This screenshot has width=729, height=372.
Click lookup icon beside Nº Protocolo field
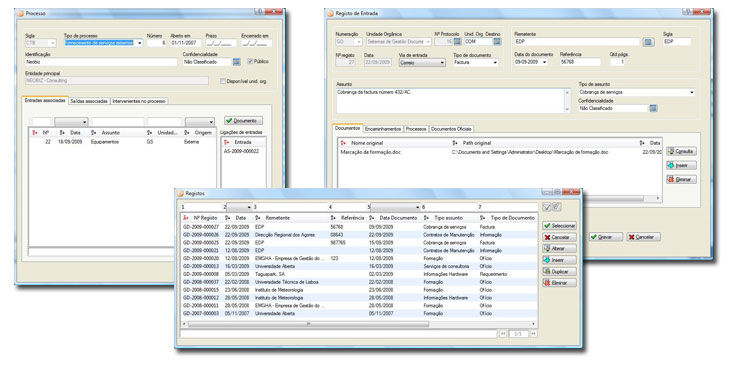click(x=457, y=41)
